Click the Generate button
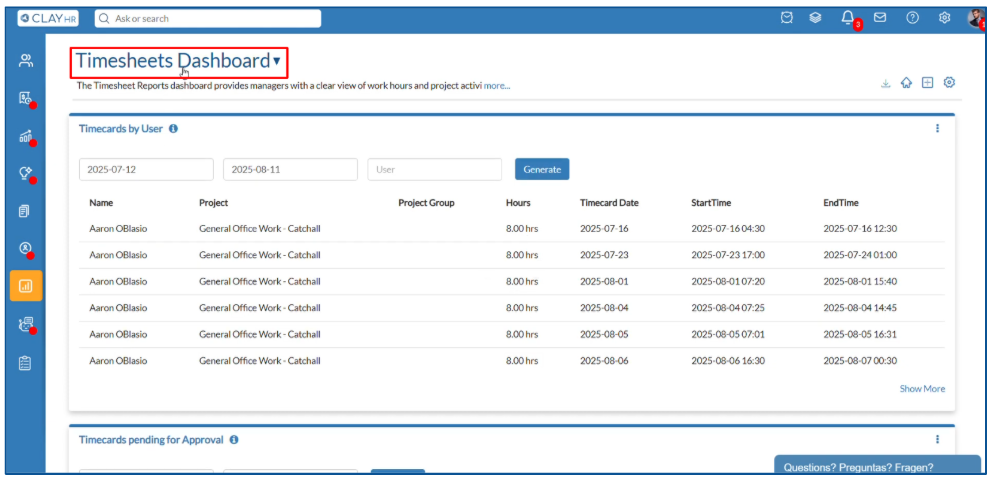This screenshot has width=991, height=480. tap(542, 169)
